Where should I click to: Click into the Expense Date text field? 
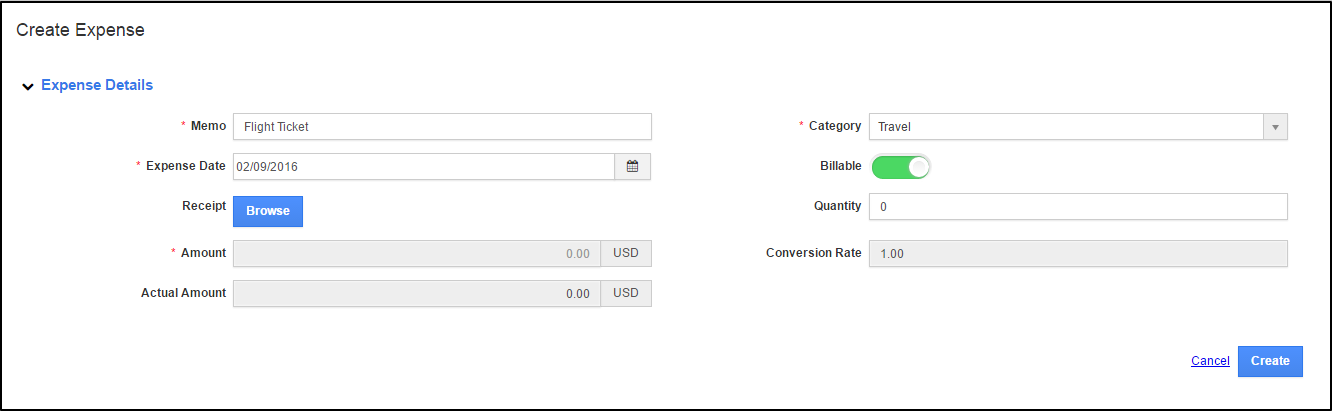[x=423, y=167]
